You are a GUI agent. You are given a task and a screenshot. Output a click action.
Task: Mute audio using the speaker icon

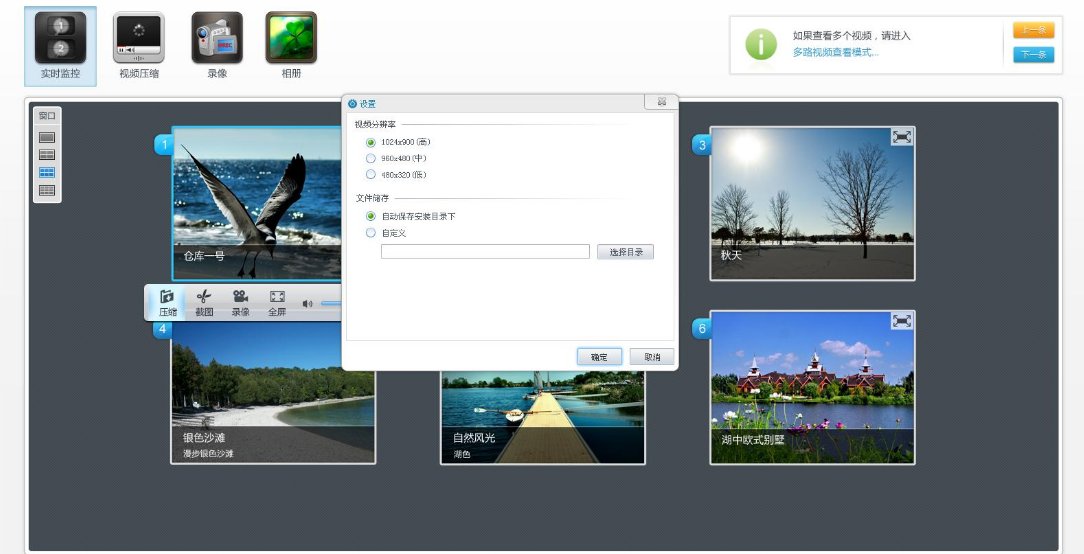coord(308,304)
